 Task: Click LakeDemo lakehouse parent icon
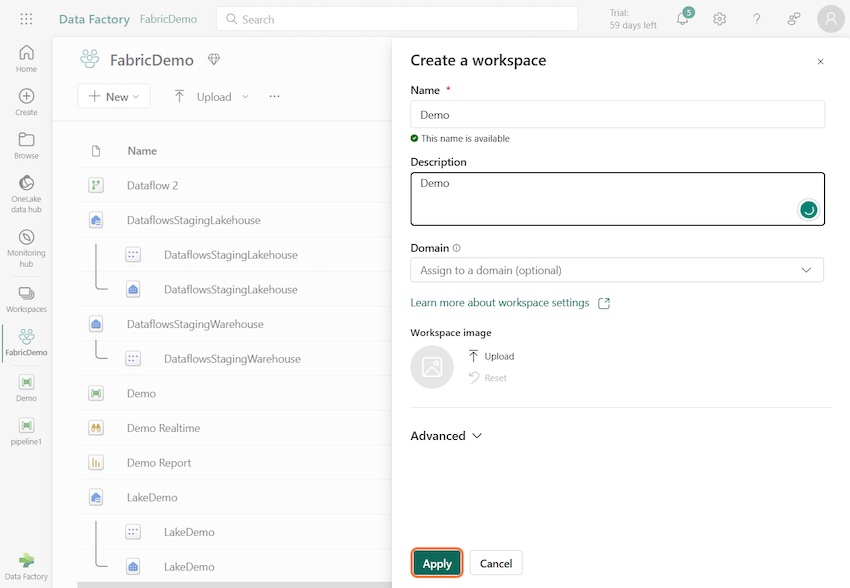click(x=96, y=497)
